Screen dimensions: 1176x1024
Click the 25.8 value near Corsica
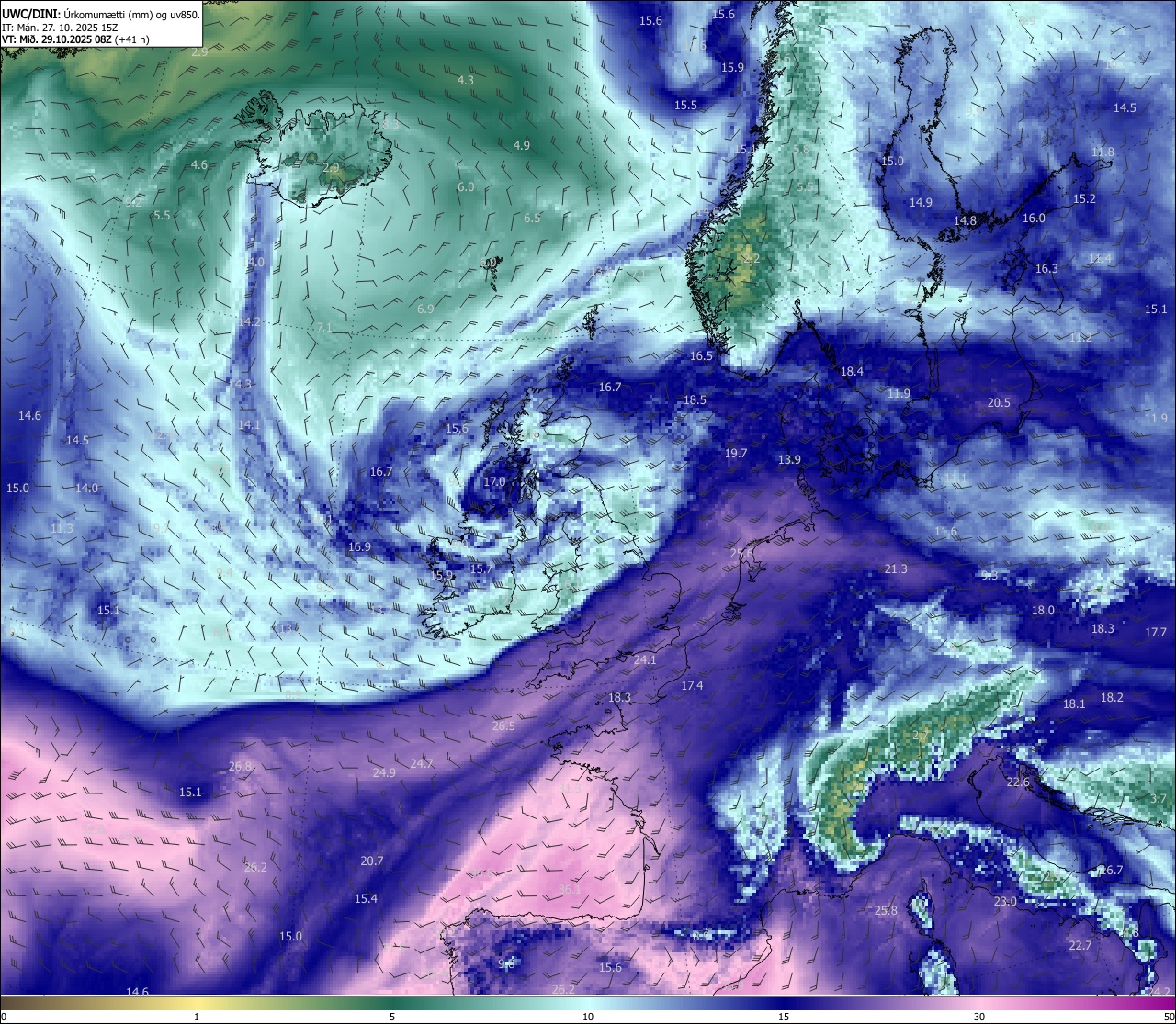pos(886,910)
